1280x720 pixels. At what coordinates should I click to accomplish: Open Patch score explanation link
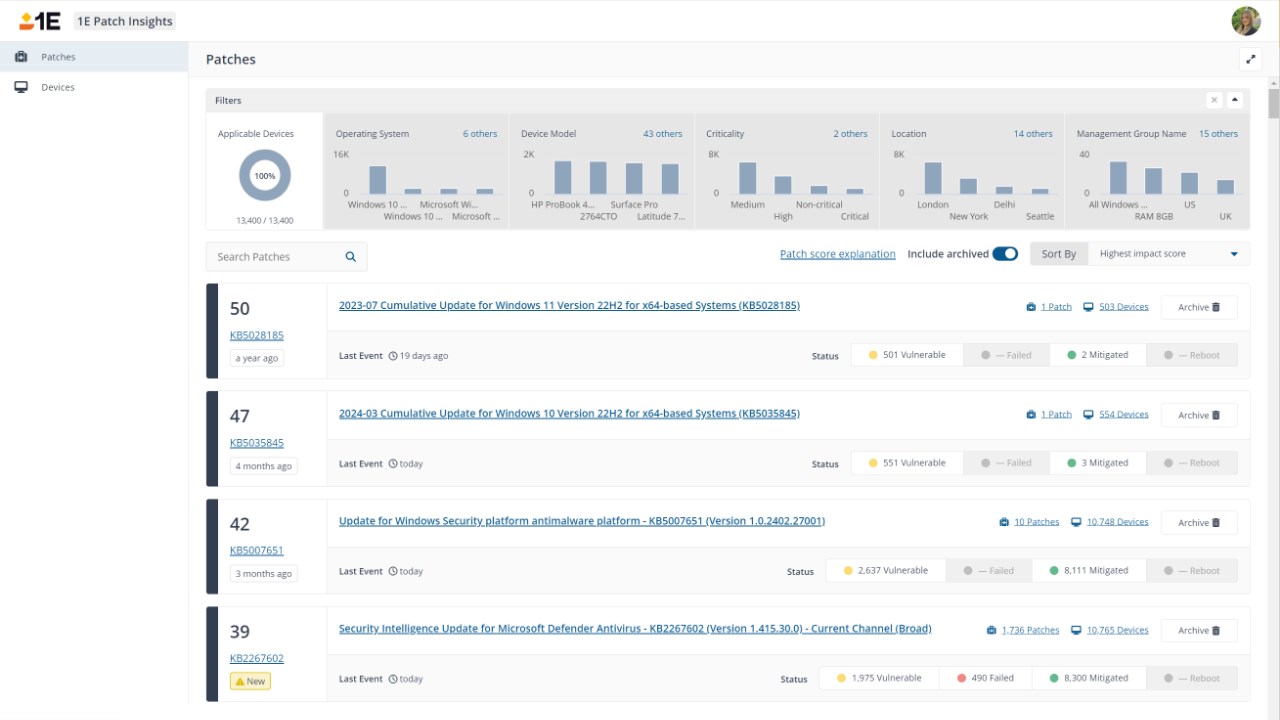click(x=838, y=254)
